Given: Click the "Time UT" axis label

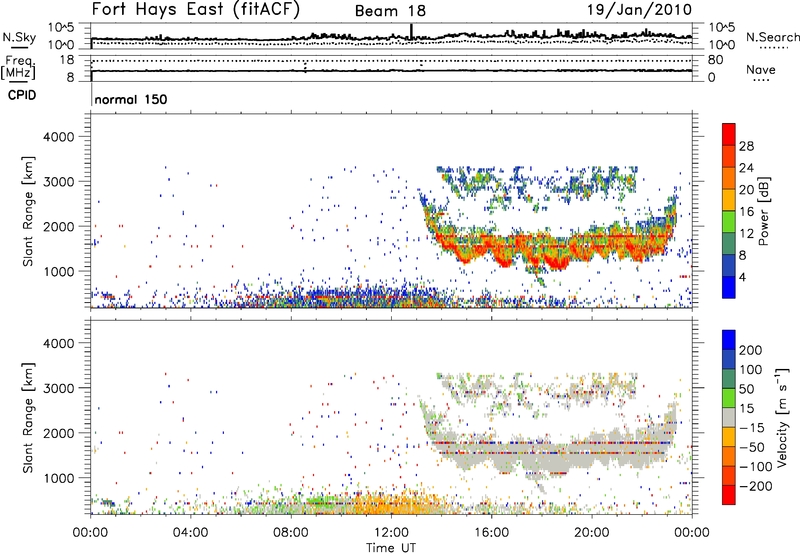Looking at the screenshot, I should tap(391, 548).
